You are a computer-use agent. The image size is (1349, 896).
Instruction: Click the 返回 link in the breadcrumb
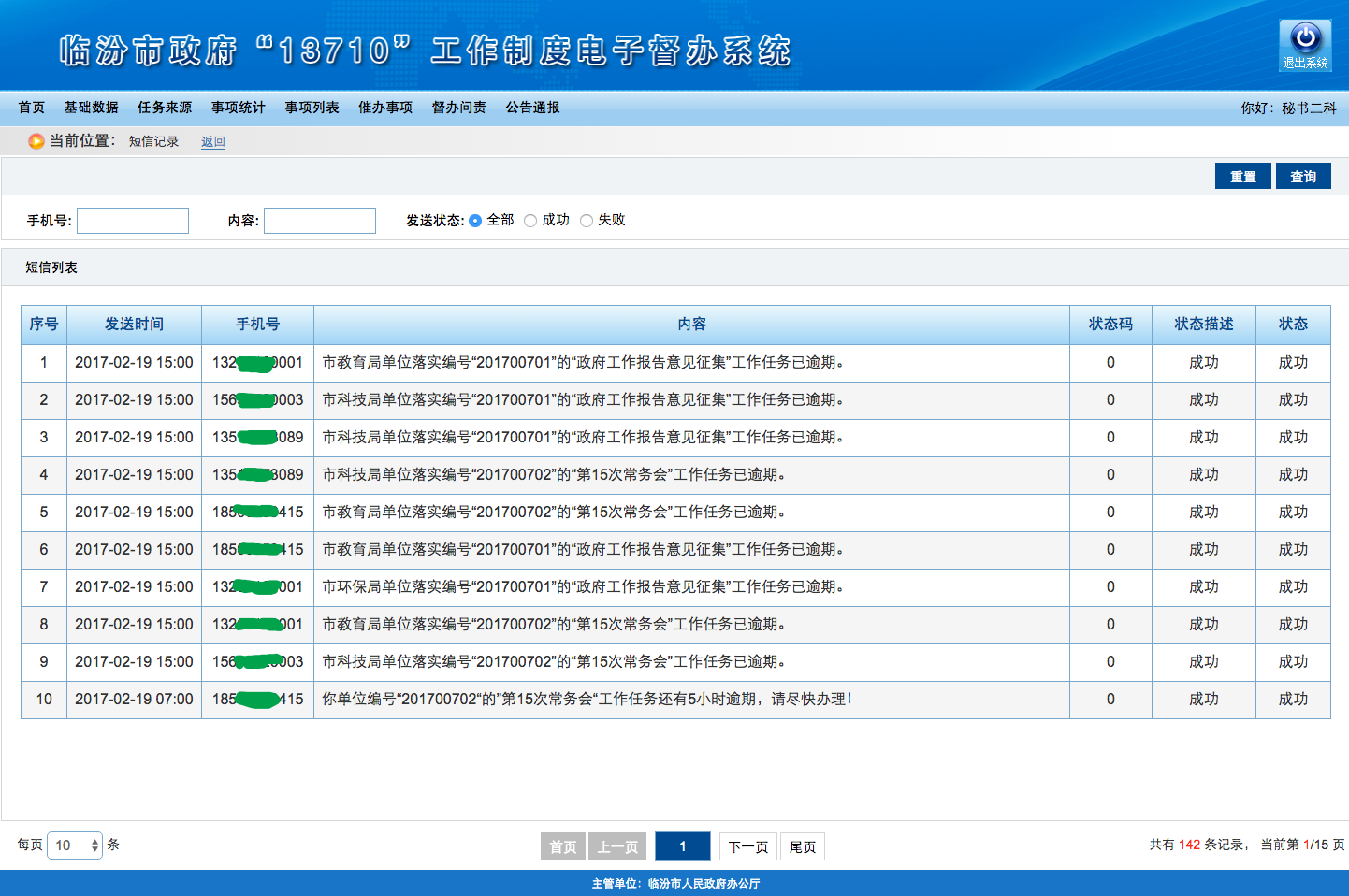coord(213,142)
